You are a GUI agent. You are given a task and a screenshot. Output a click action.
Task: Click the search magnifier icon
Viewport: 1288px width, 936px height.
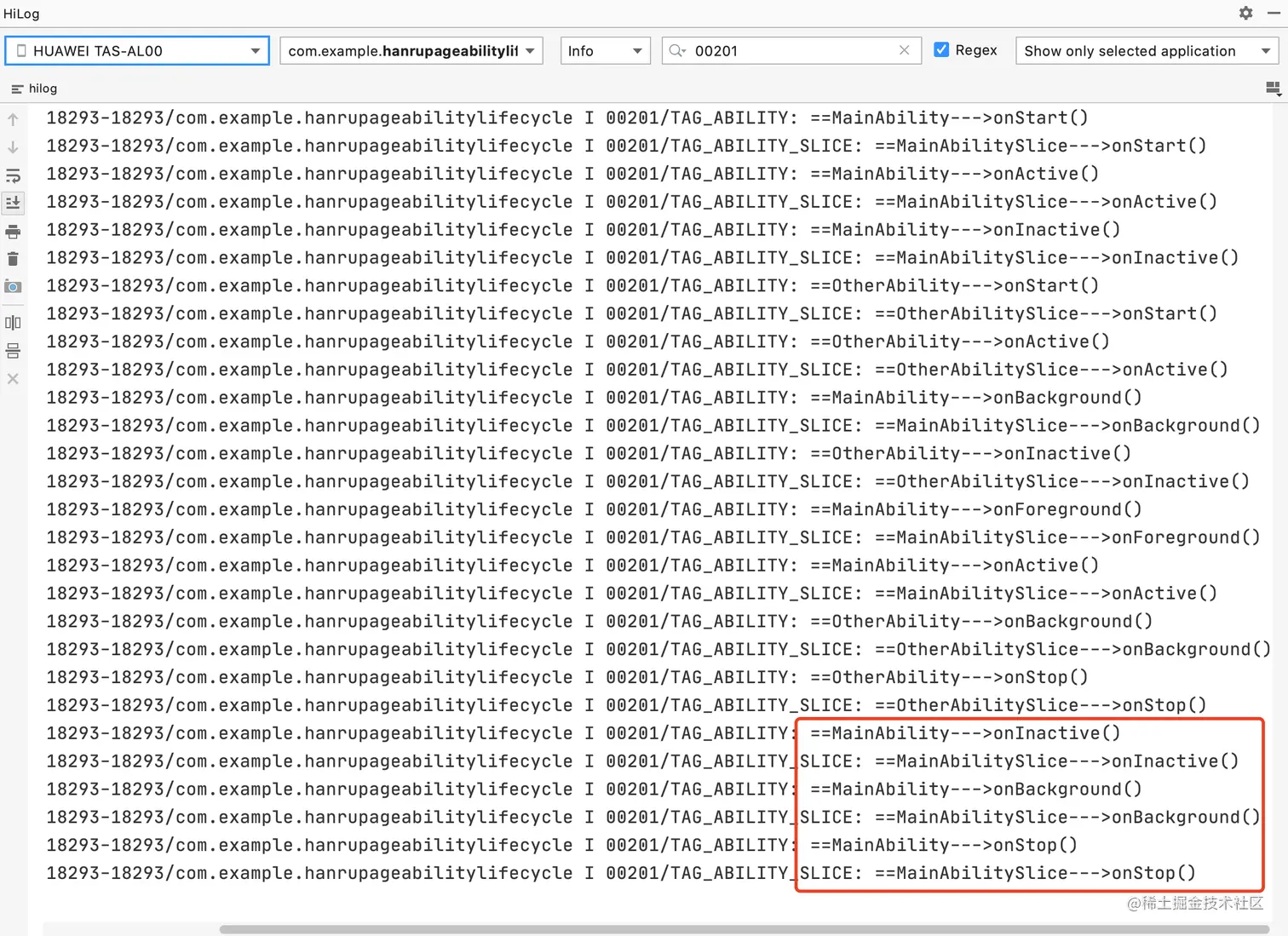[x=677, y=50]
